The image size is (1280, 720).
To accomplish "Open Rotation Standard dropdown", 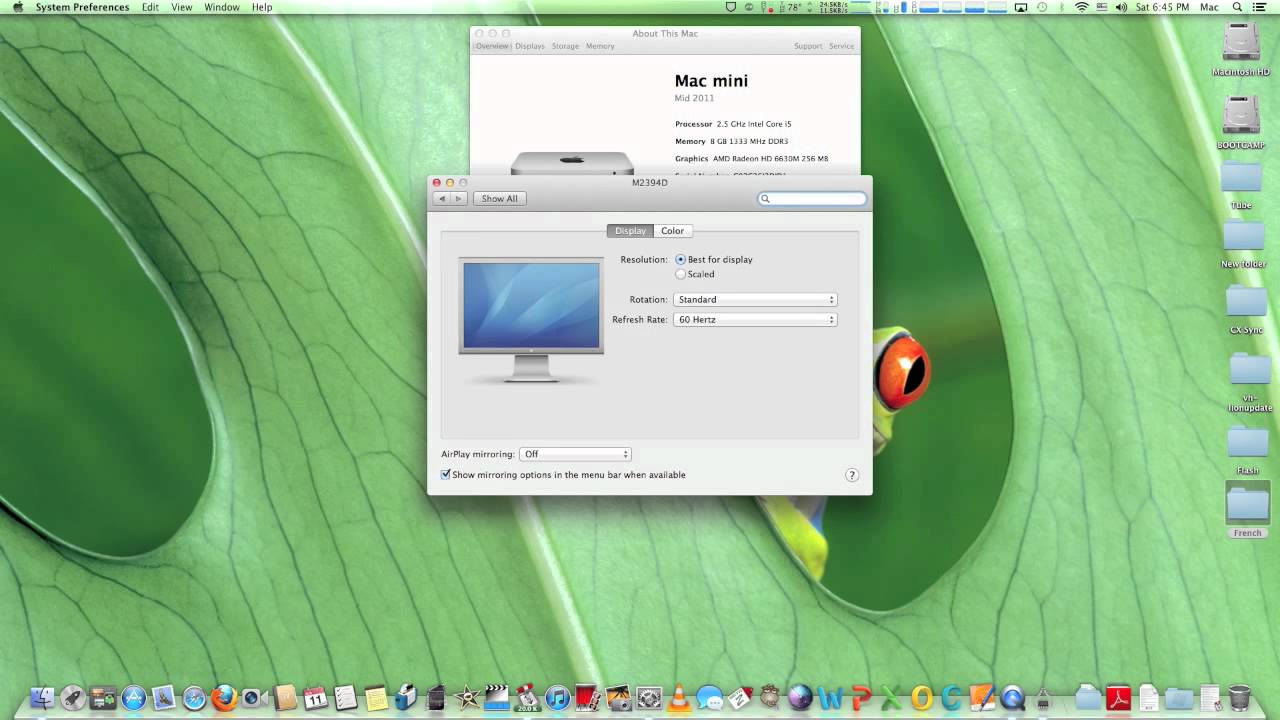I will click(x=755, y=300).
